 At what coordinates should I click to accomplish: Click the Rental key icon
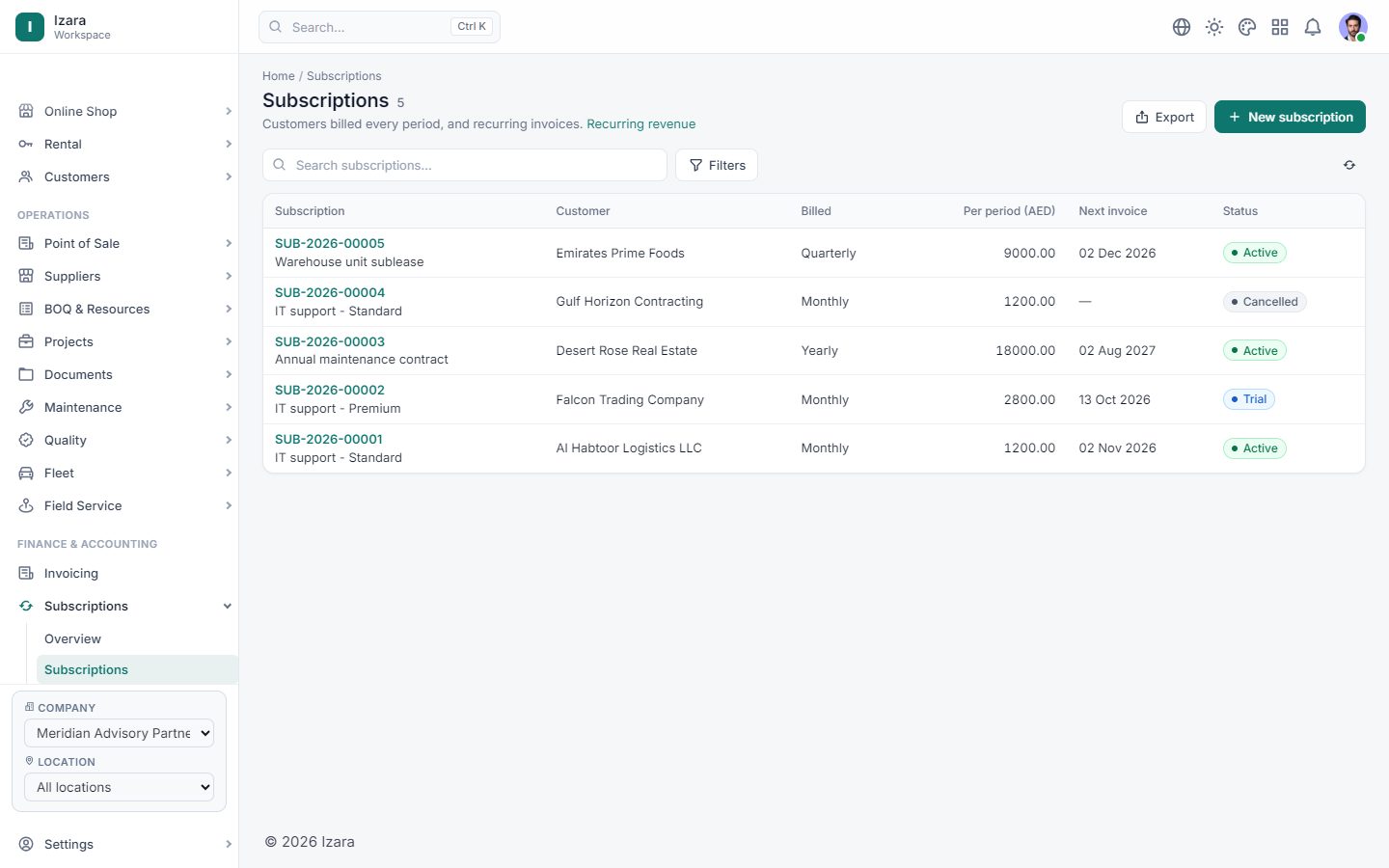point(26,144)
